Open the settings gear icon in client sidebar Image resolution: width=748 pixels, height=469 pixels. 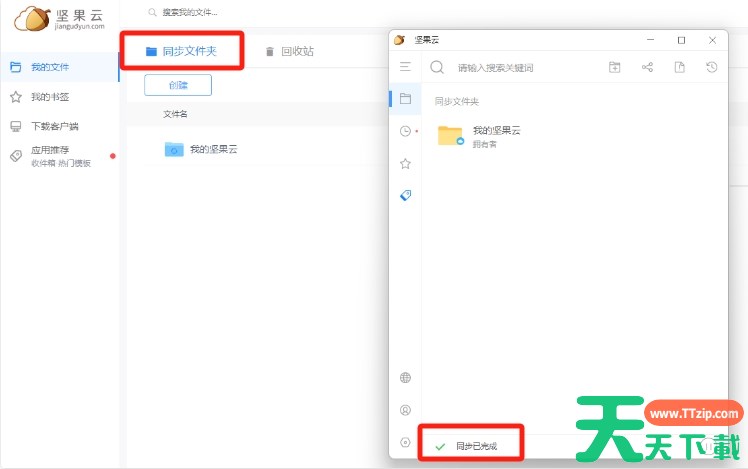pyautogui.click(x=405, y=442)
